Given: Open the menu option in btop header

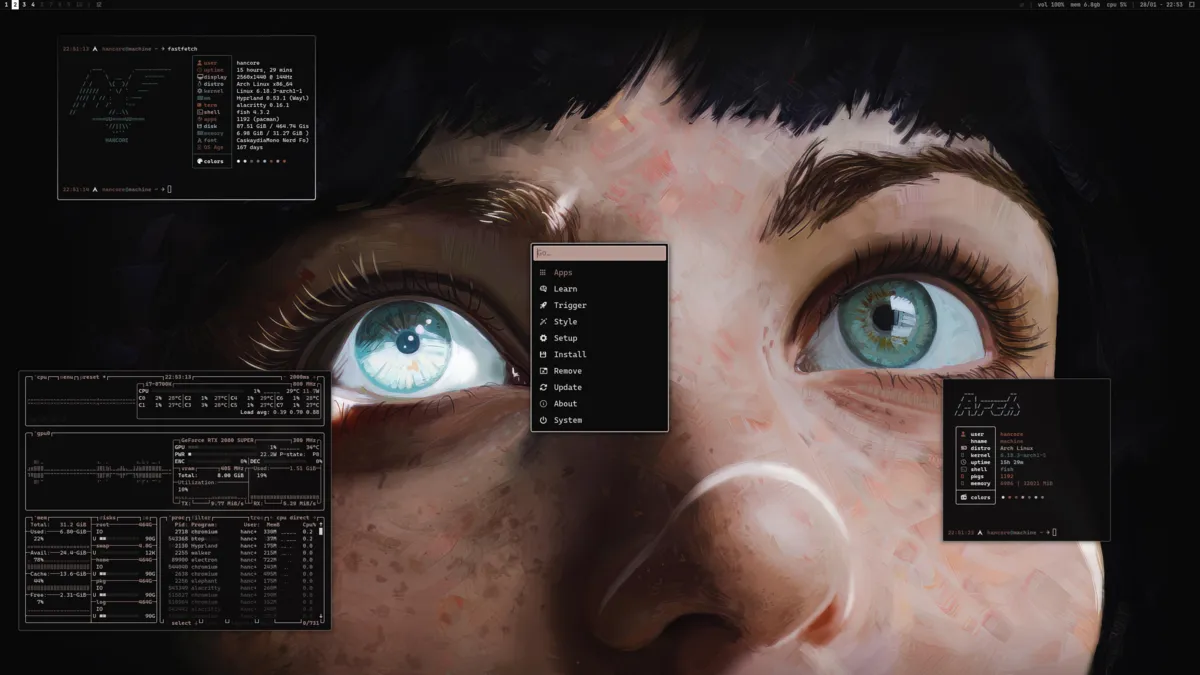Looking at the screenshot, I should 66,377.
